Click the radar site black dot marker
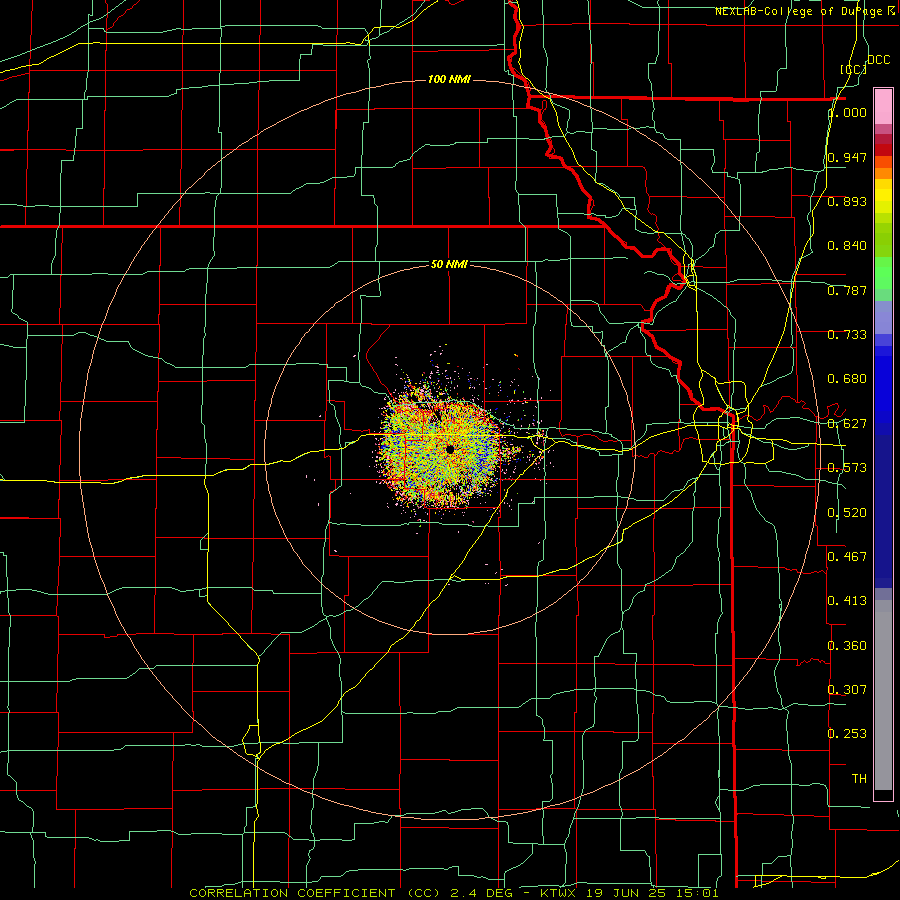 click(450, 449)
